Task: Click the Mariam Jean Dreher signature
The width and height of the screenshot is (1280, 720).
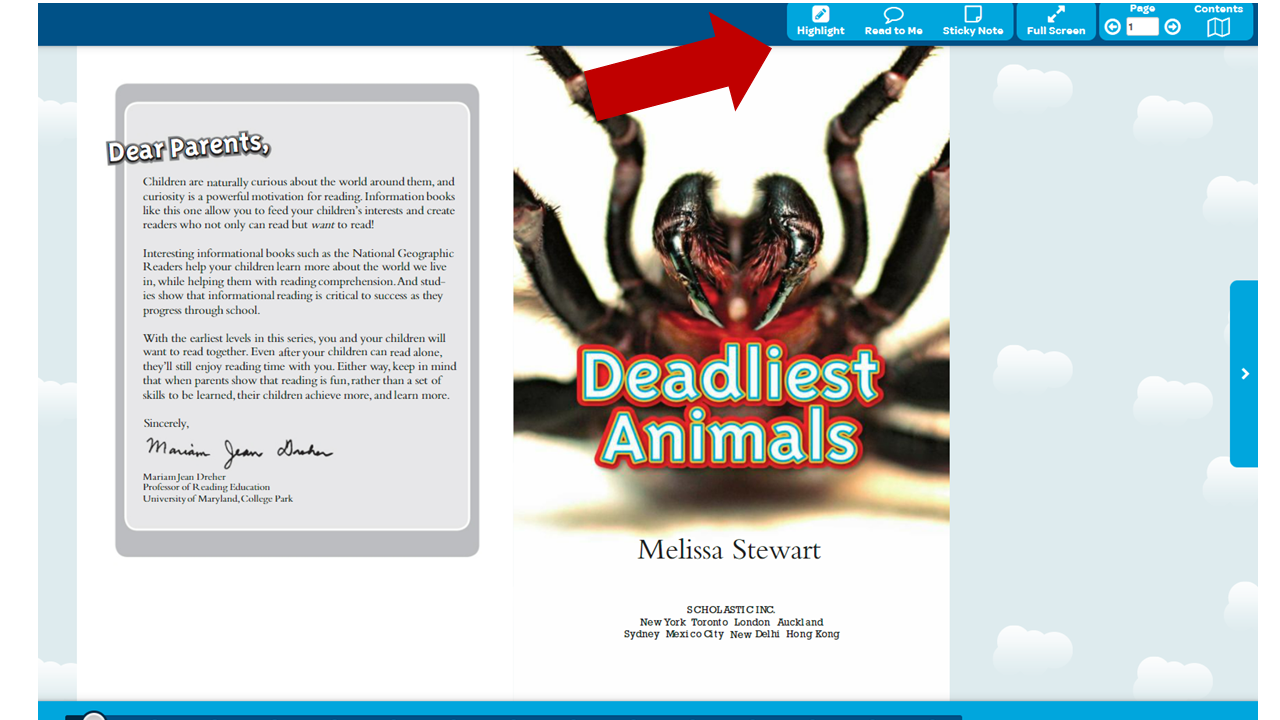Action: coord(239,451)
